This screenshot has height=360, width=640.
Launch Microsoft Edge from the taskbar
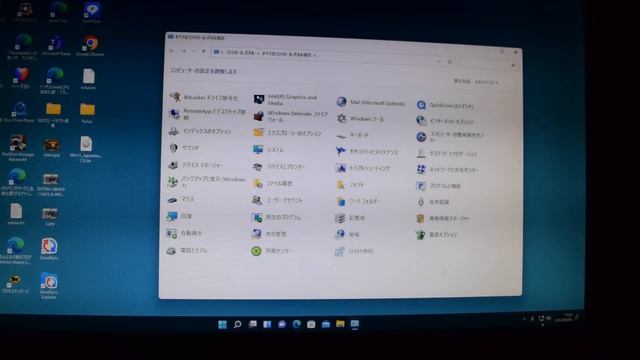(297, 324)
